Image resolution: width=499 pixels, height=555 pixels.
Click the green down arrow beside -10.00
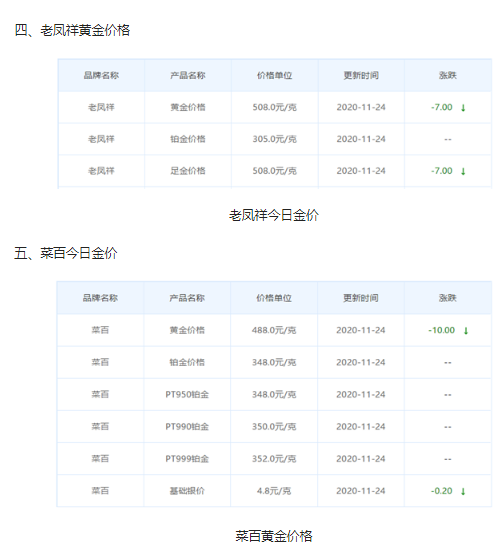coord(466,331)
